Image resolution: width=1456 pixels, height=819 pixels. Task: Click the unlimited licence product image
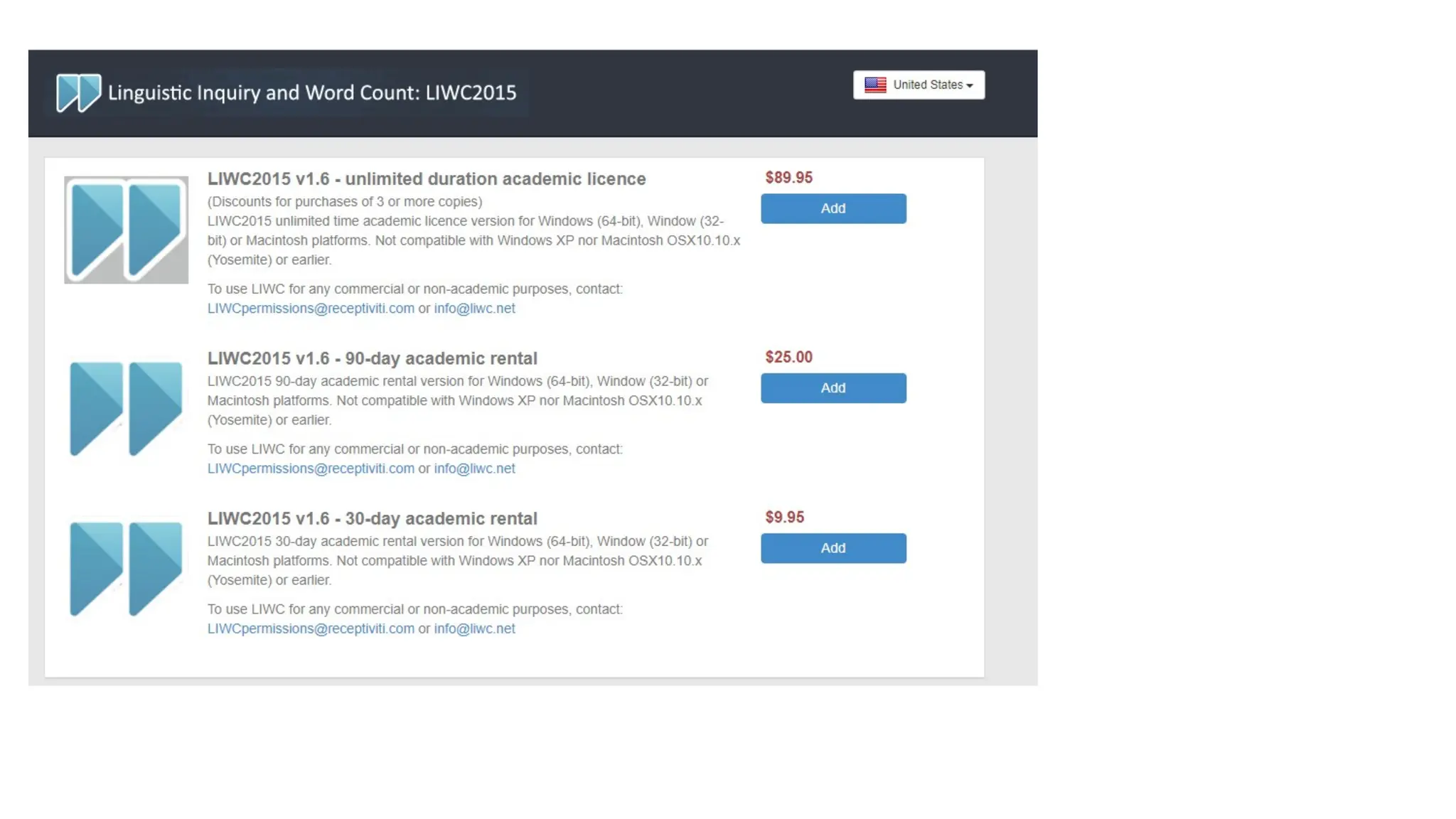126,230
